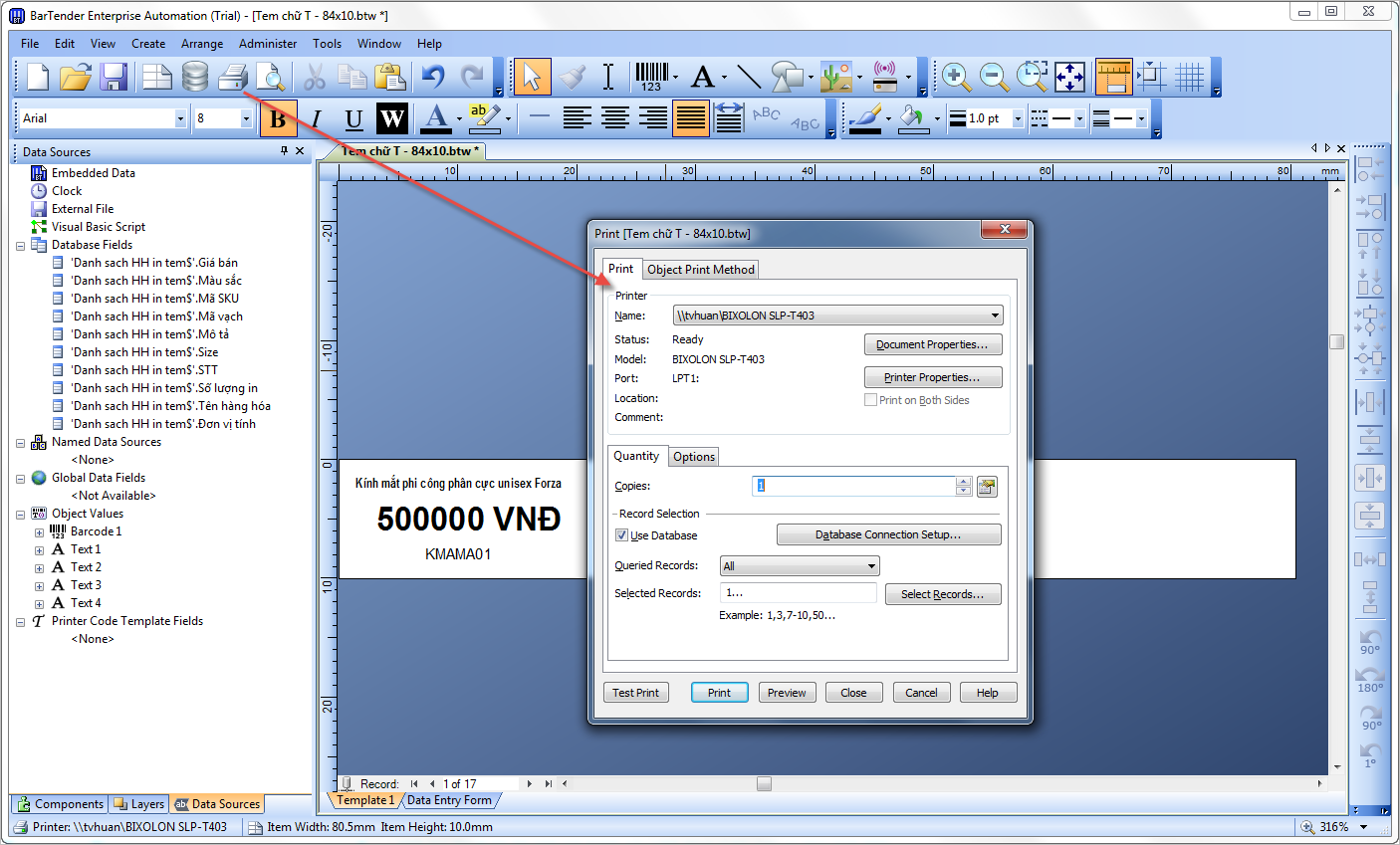Image resolution: width=1400 pixels, height=845 pixels.
Task: Click the Zoom In magnifier icon
Action: pos(956,77)
